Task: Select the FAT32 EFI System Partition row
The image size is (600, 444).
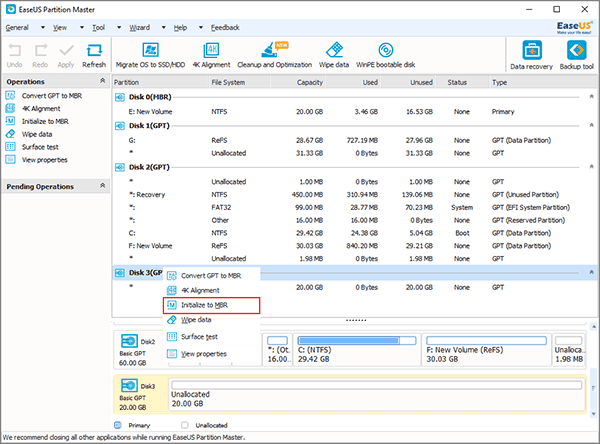Action: point(352,207)
